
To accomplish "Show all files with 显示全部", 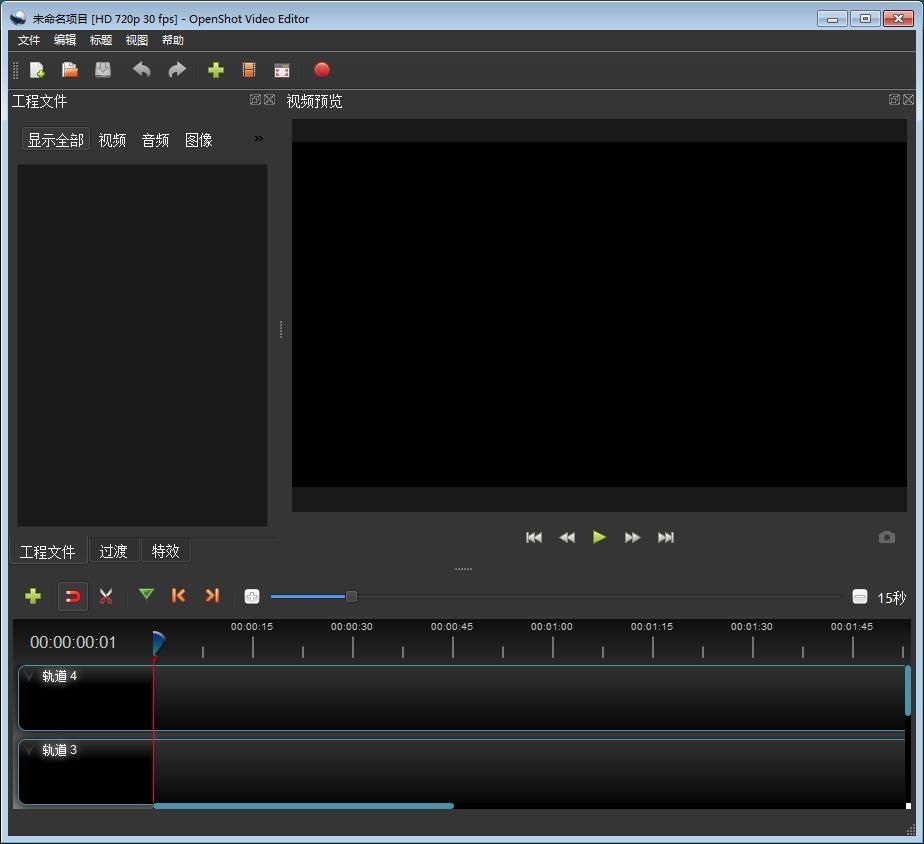I will (55, 140).
